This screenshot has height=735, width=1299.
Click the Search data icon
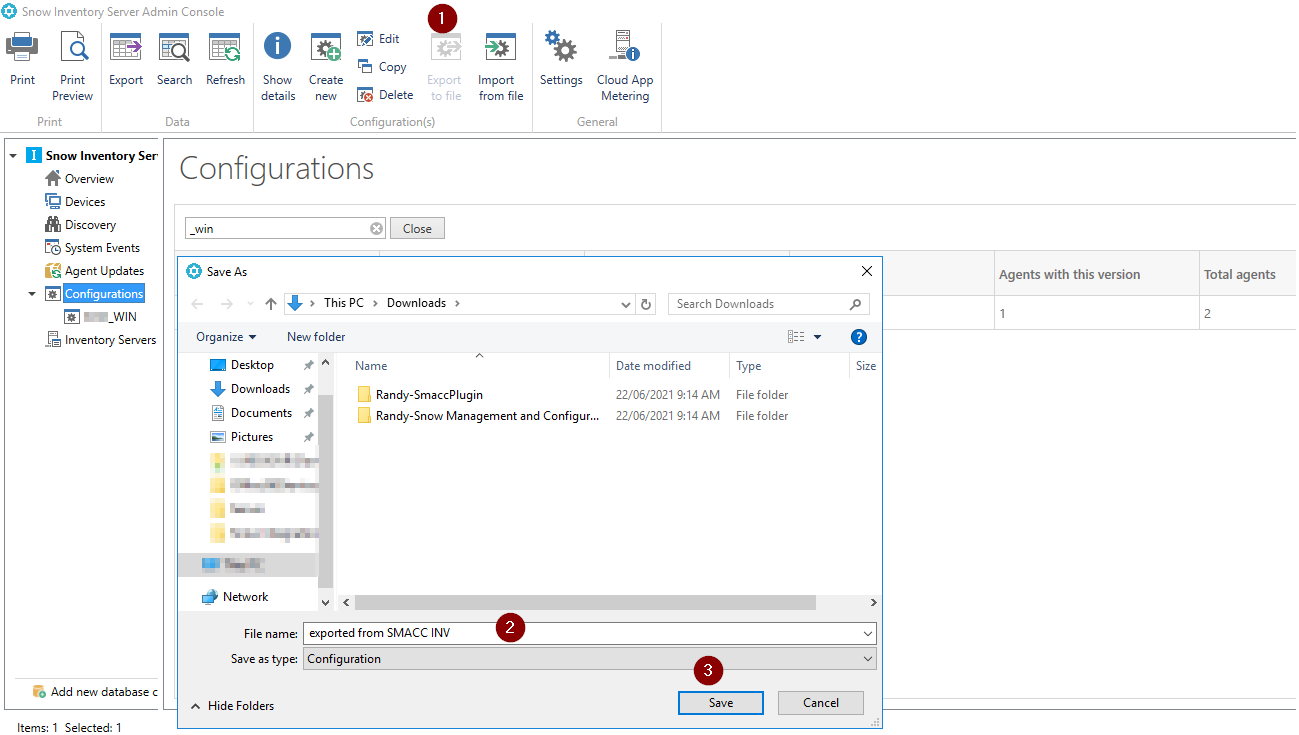click(174, 60)
